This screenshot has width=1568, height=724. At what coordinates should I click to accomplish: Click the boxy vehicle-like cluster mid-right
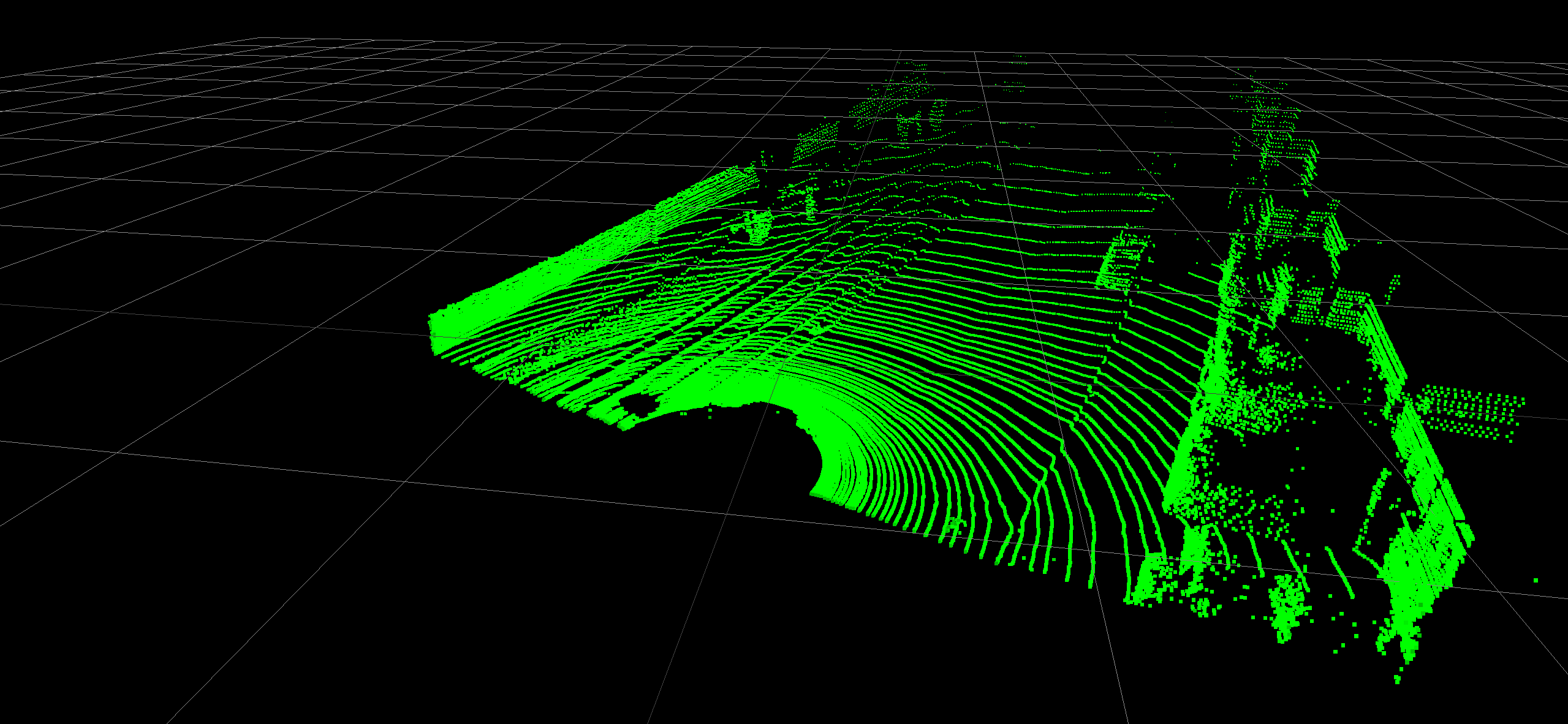pos(1120,262)
